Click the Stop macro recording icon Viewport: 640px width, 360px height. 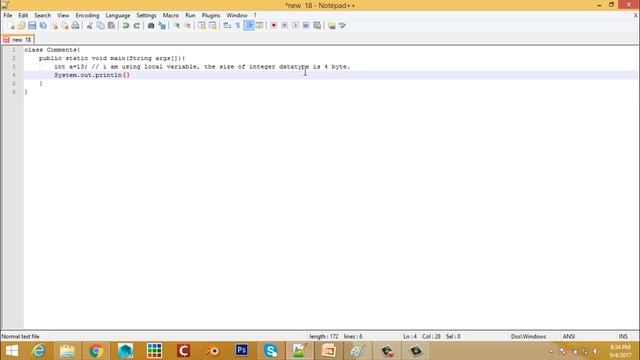284,26
